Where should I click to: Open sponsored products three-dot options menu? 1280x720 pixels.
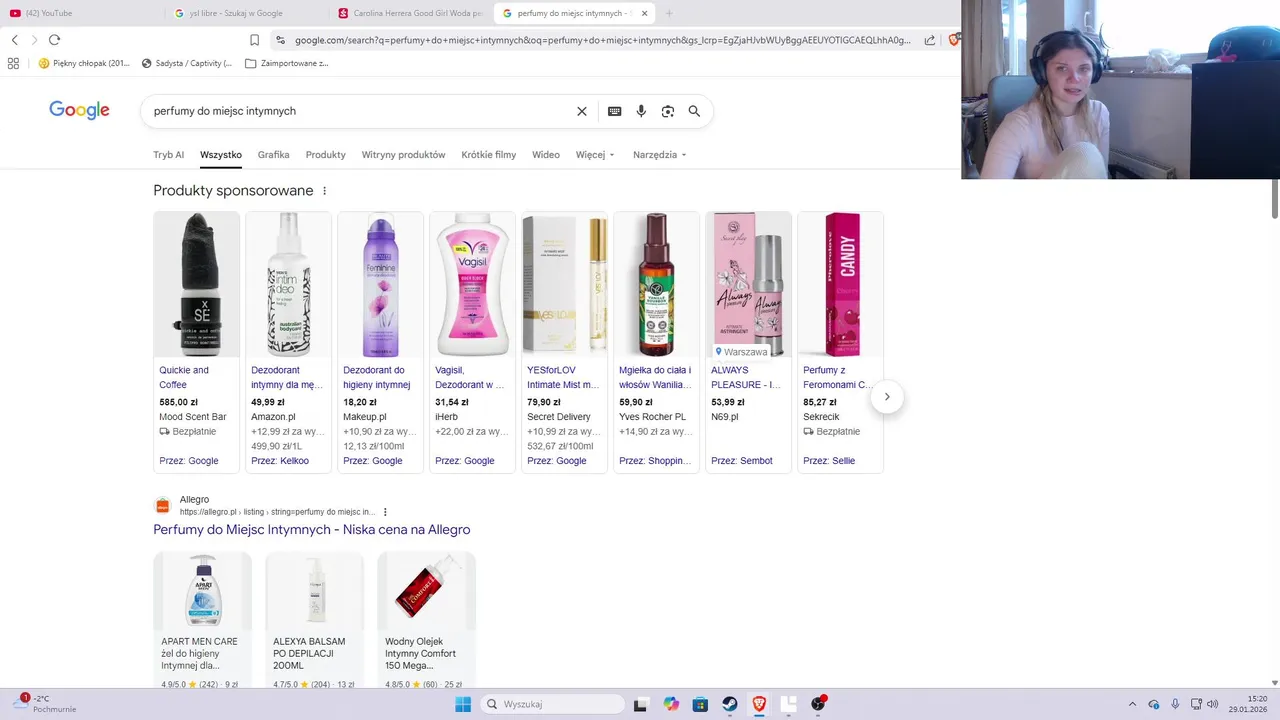pos(324,191)
